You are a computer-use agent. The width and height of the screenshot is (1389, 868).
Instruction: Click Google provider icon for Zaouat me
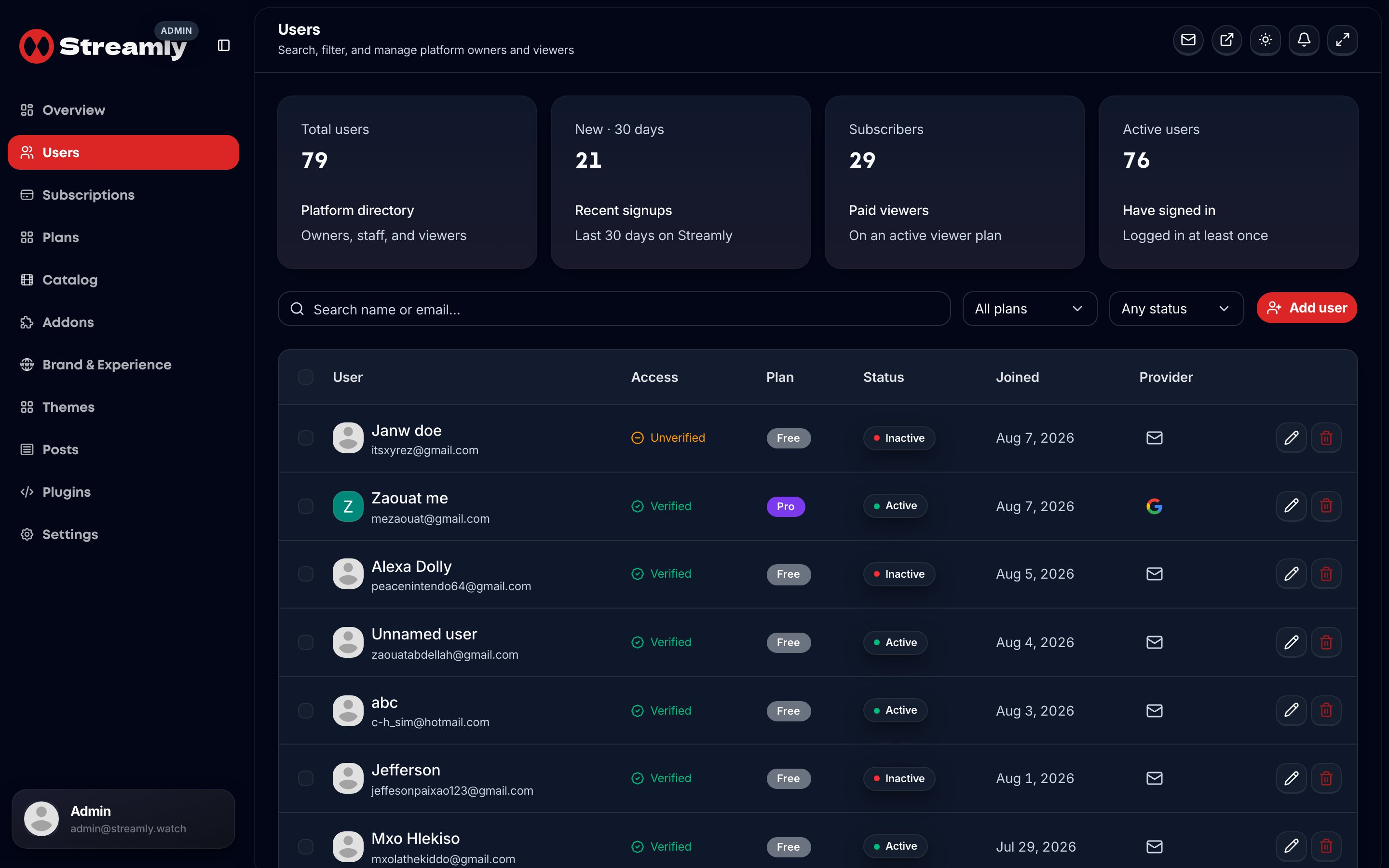[1154, 506]
